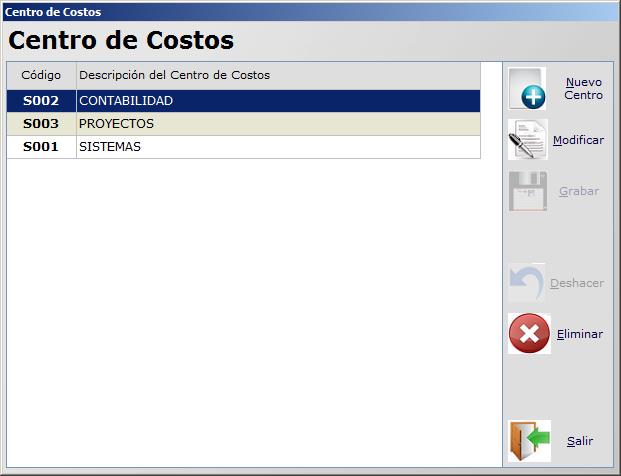This screenshot has width=621, height=476.
Task: Click the Descripción del Centro de Costos header
Action: coord(278,75)
